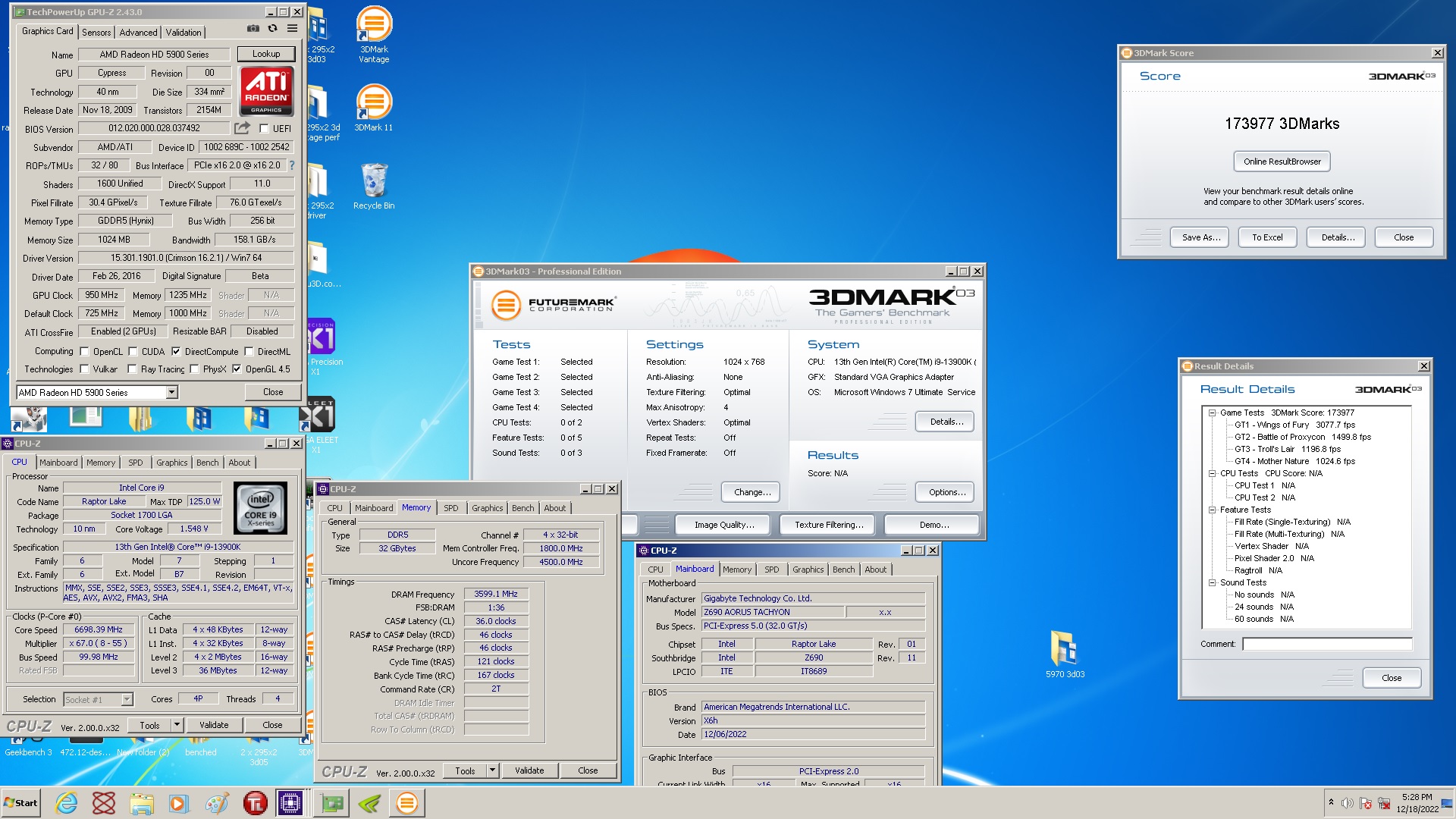1456x819 pixels.
Task: Open the Bench tab in the Mainboard CPU-Z window
Action: (843, 570)
